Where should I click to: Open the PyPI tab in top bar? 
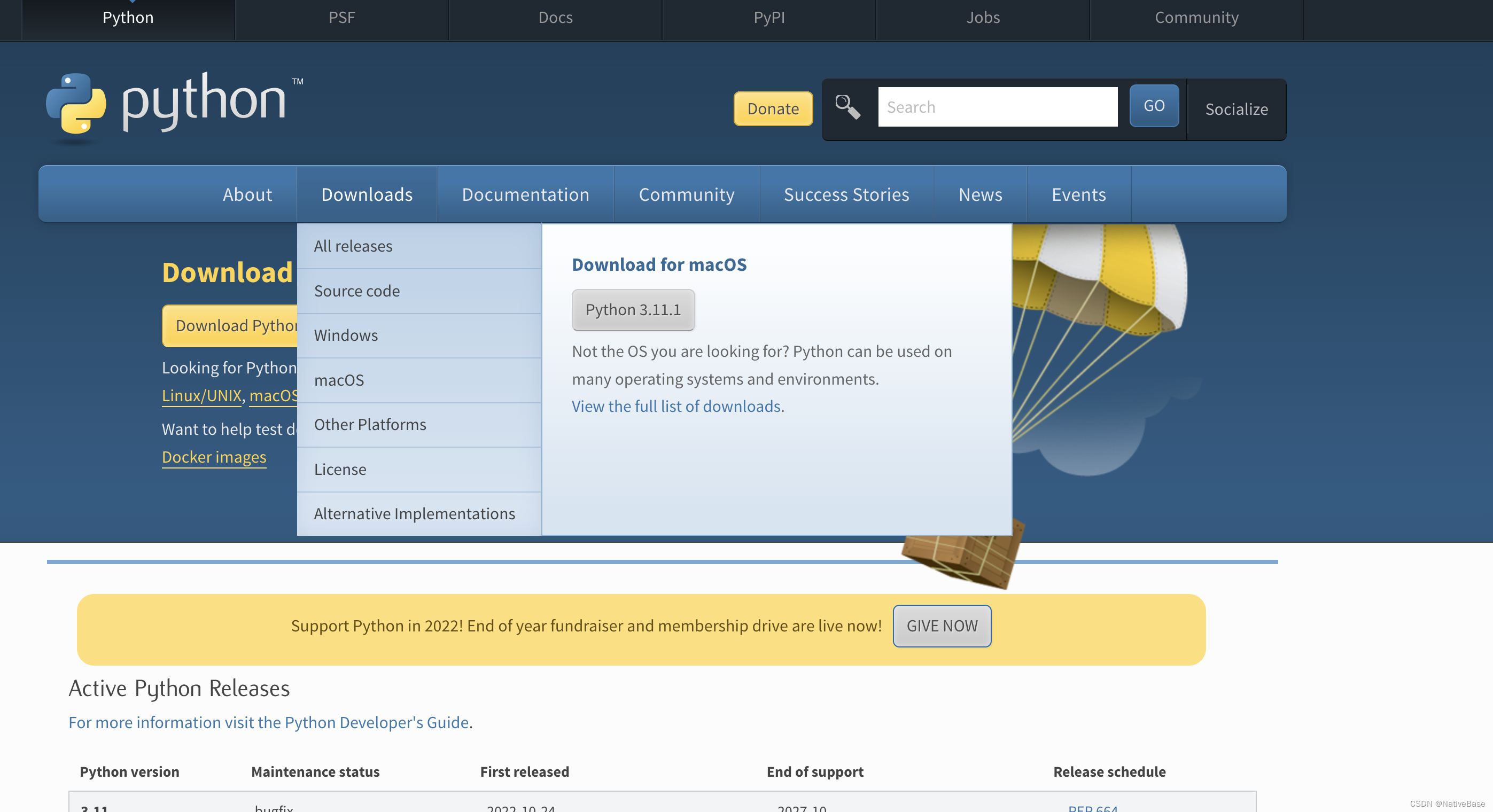769,18
